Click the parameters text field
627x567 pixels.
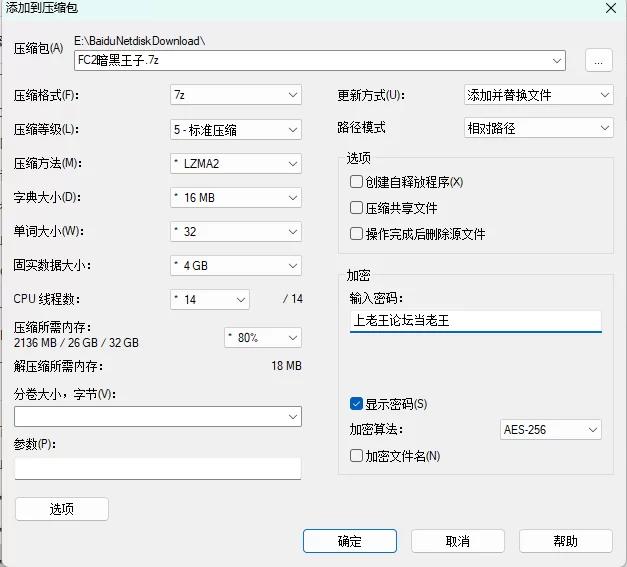coord(158,468)
